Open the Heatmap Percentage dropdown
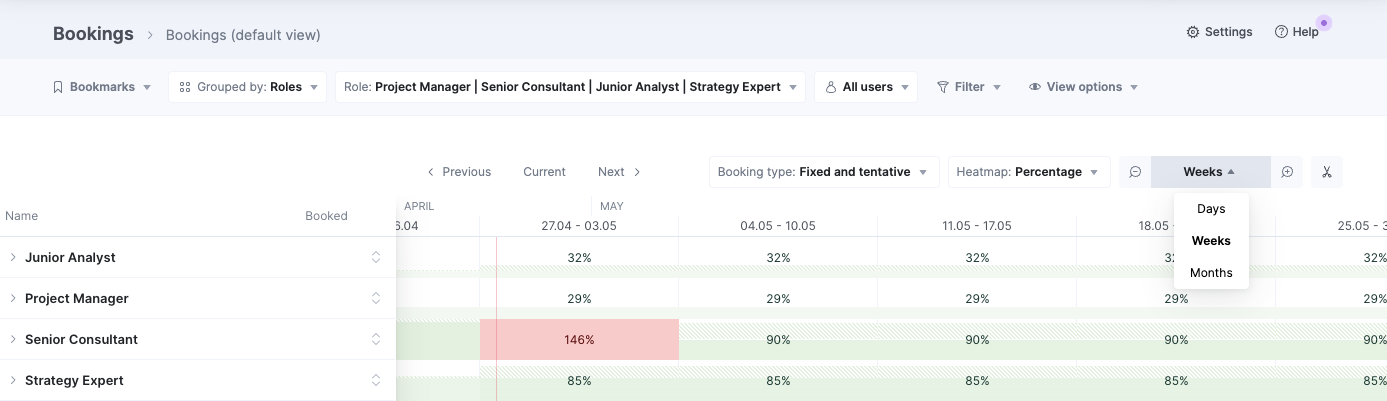 pyautogui.click(x=1028, y=172)
